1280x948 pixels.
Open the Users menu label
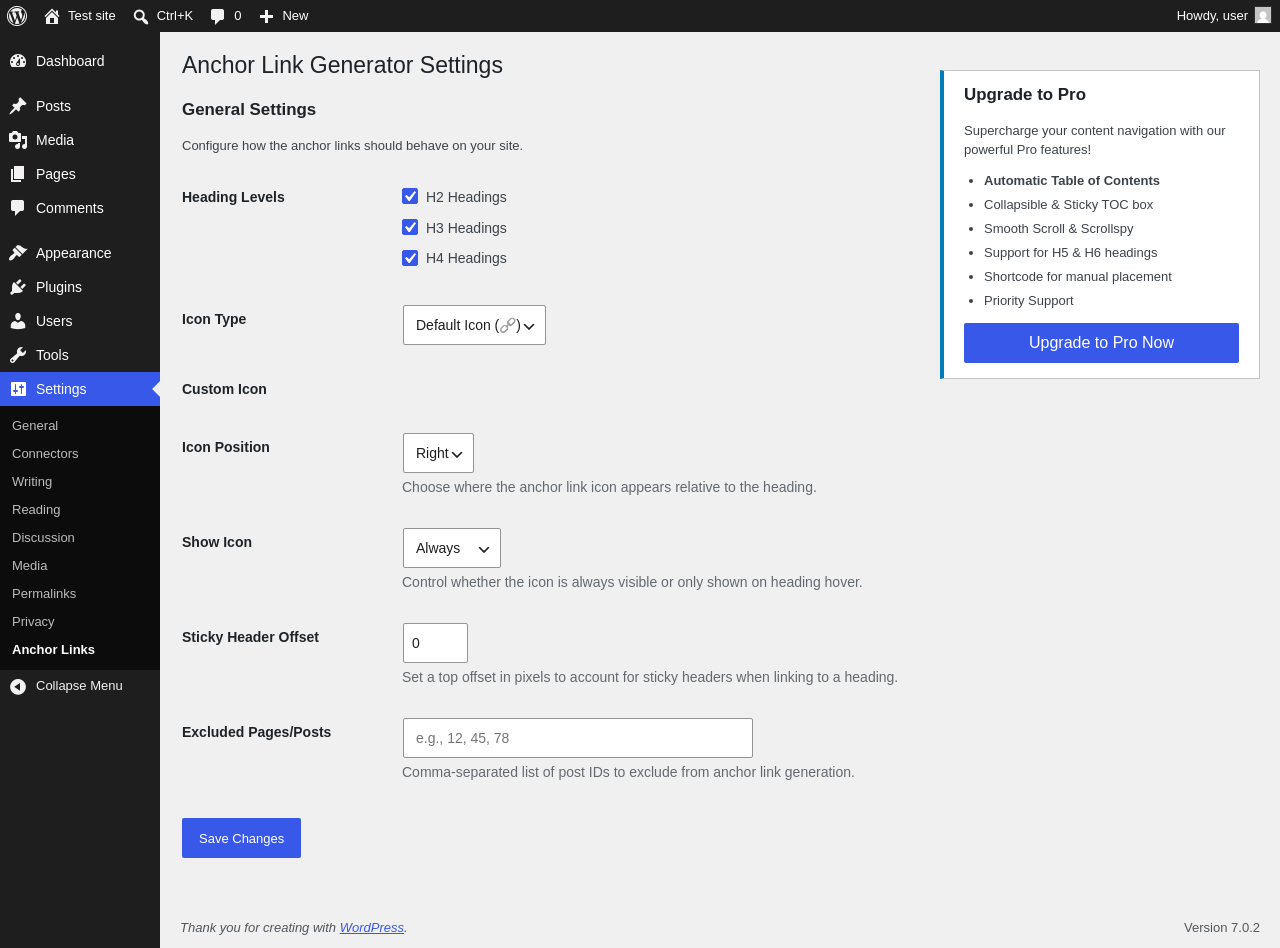coord(54,321)
